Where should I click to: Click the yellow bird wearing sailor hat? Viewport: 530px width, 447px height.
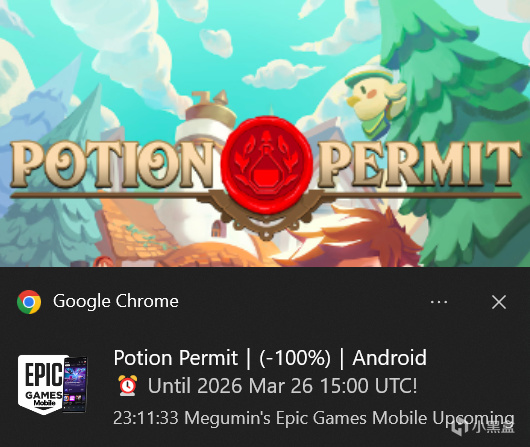(375, 100)
